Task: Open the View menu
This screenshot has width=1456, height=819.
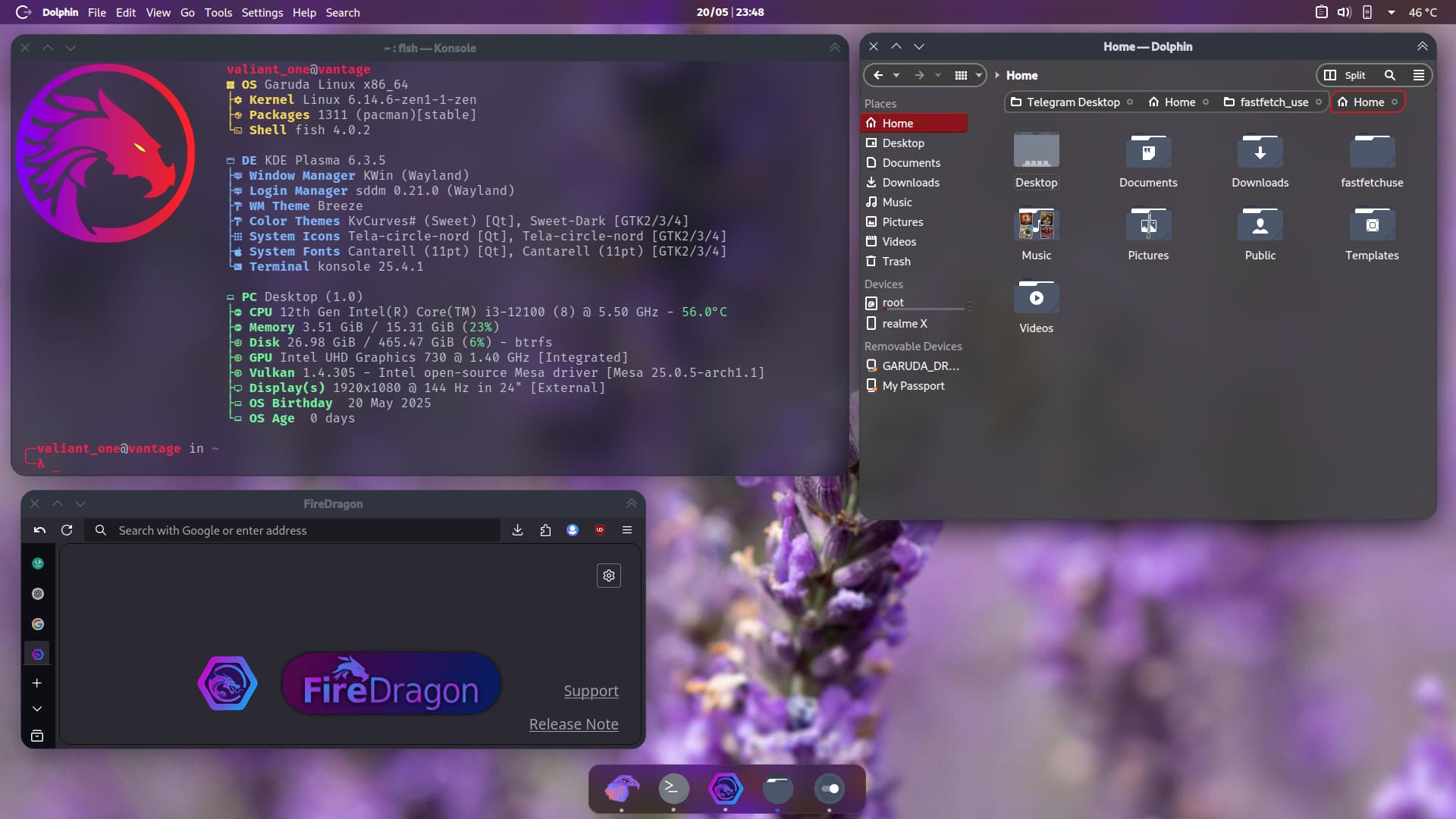Action: pos(158,12)
